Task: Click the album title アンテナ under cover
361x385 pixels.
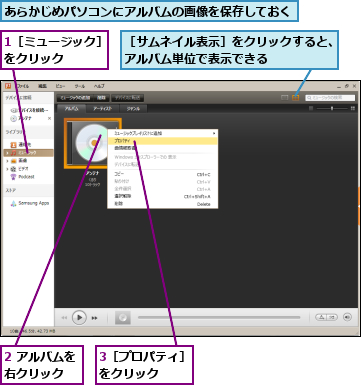Action: click(92, 173)
